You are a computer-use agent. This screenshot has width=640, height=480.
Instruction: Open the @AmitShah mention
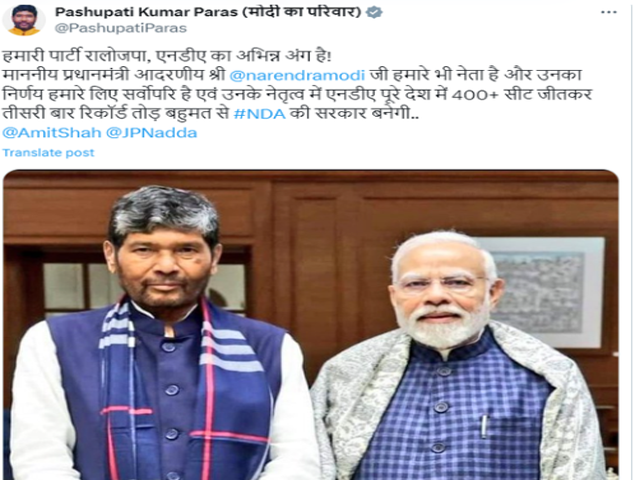tap(51, 133)
